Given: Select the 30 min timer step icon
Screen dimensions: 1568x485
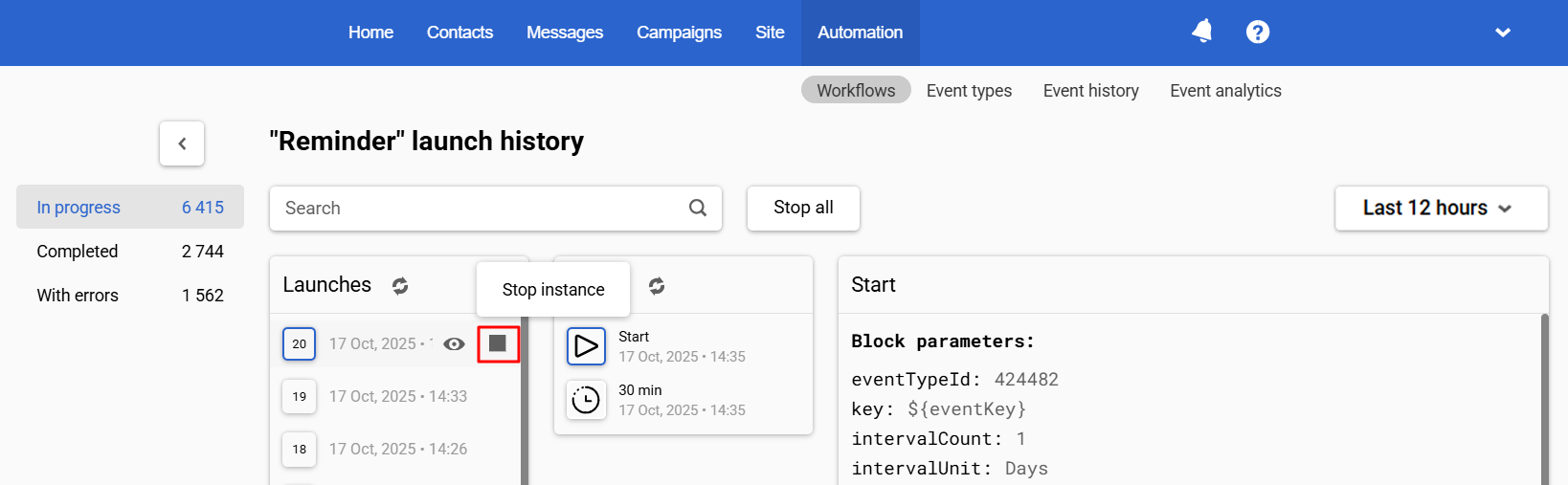Looking at the screenshot, I should [586, 400].
